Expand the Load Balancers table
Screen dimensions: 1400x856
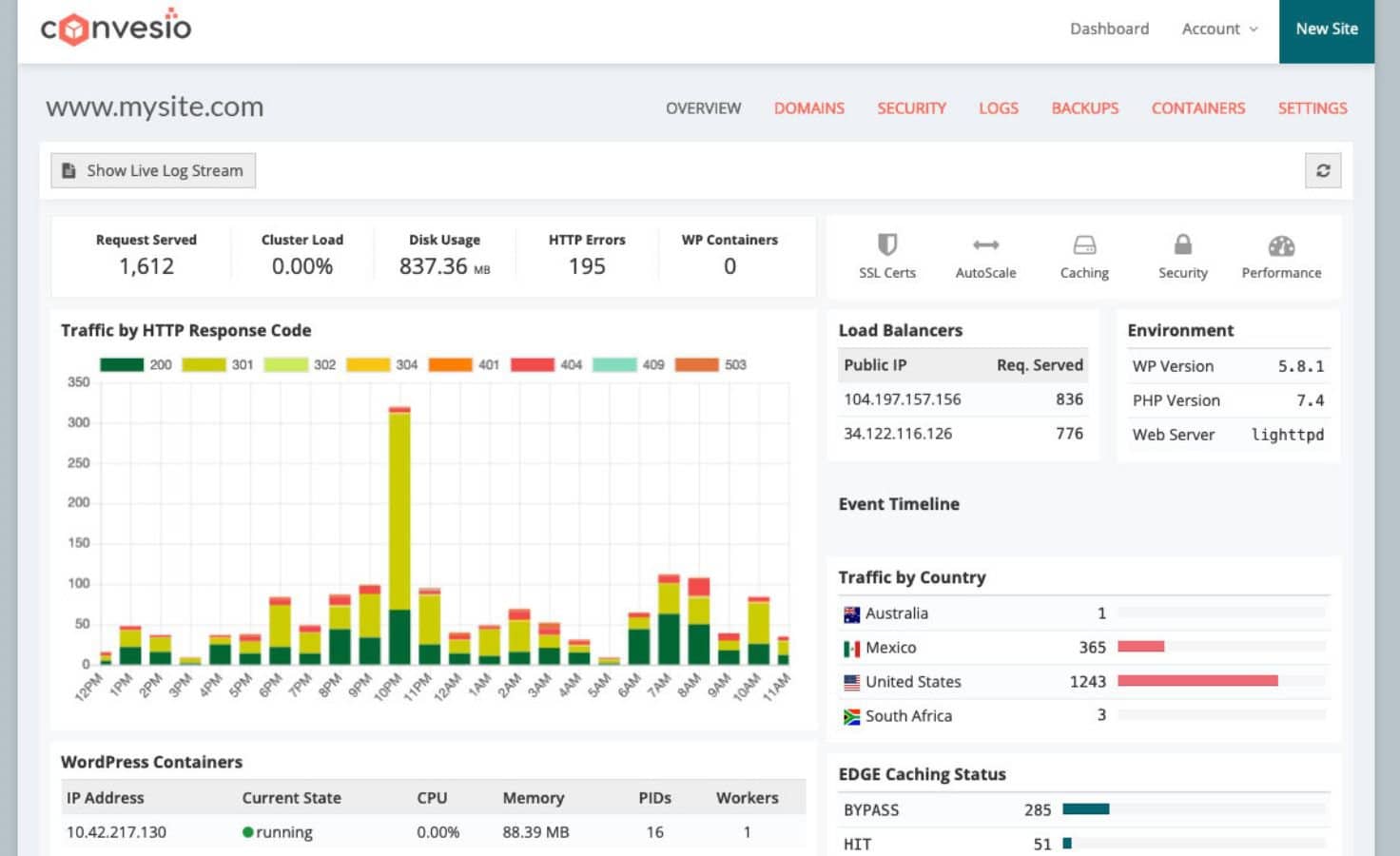click(x=900, y=330)
